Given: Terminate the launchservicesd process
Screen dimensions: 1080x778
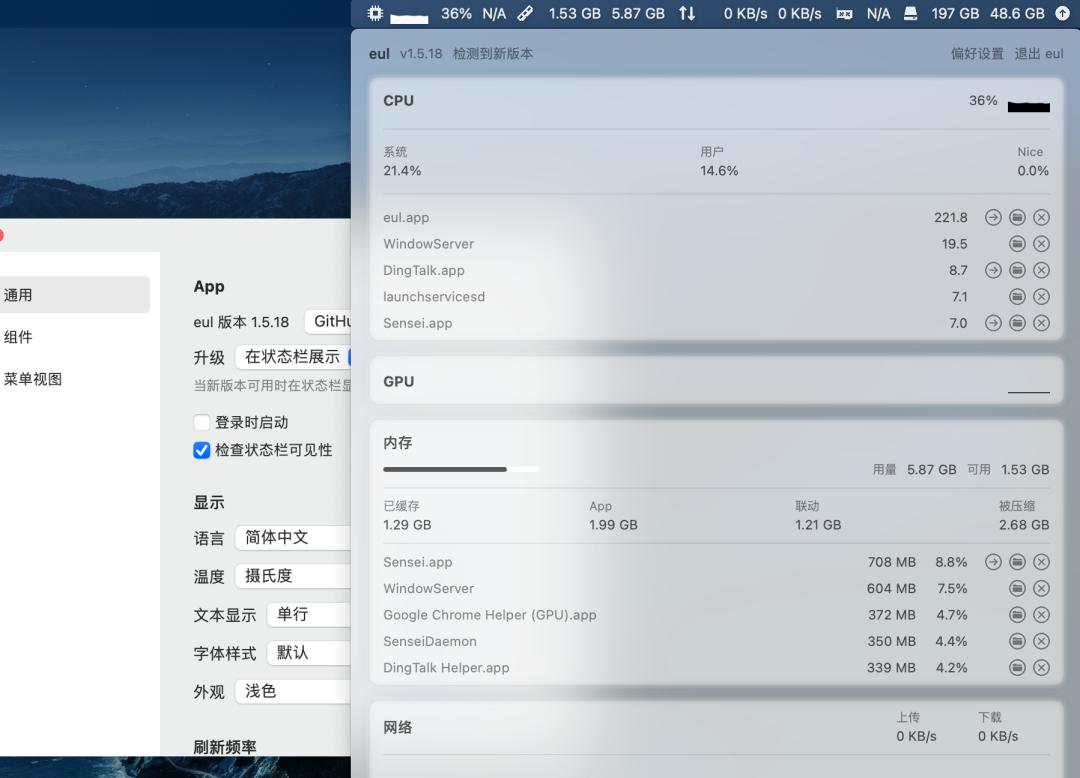Looking at the screenshot, I should tap(1041, 296).
